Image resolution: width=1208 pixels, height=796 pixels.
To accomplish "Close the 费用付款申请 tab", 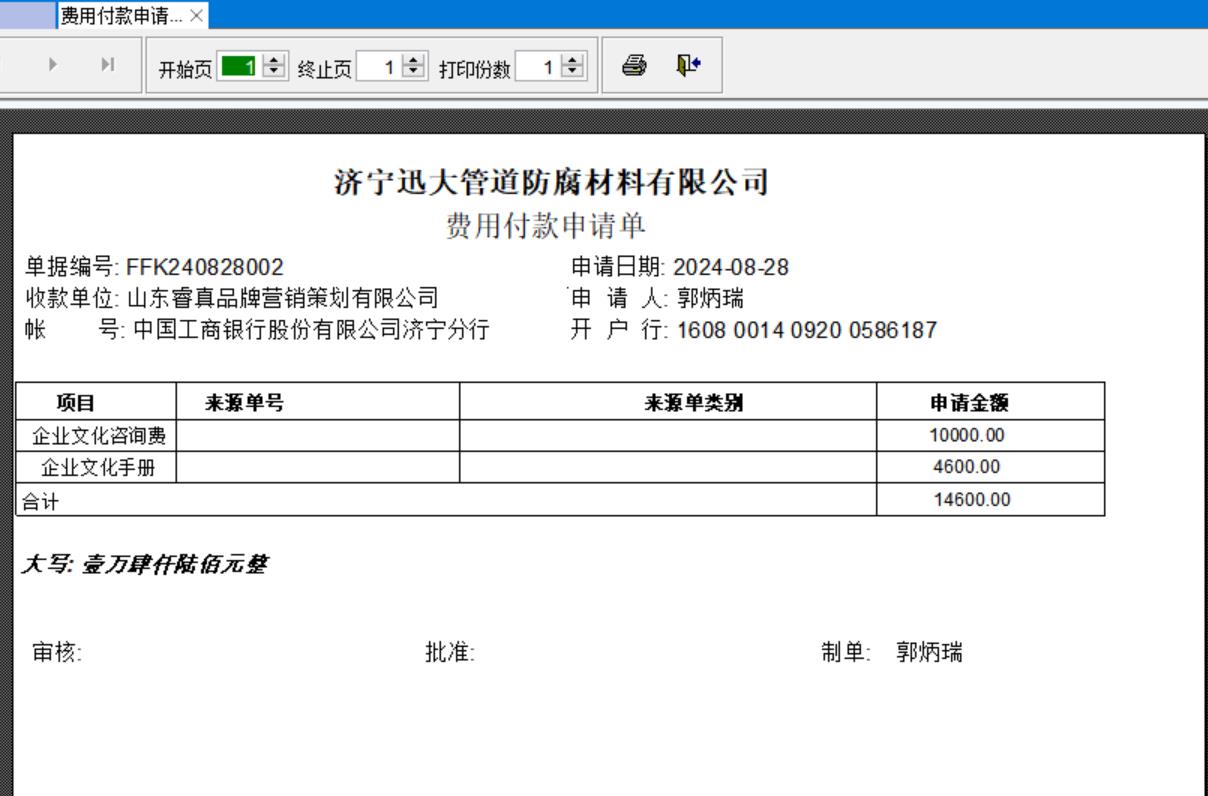I will coord(196,15).
